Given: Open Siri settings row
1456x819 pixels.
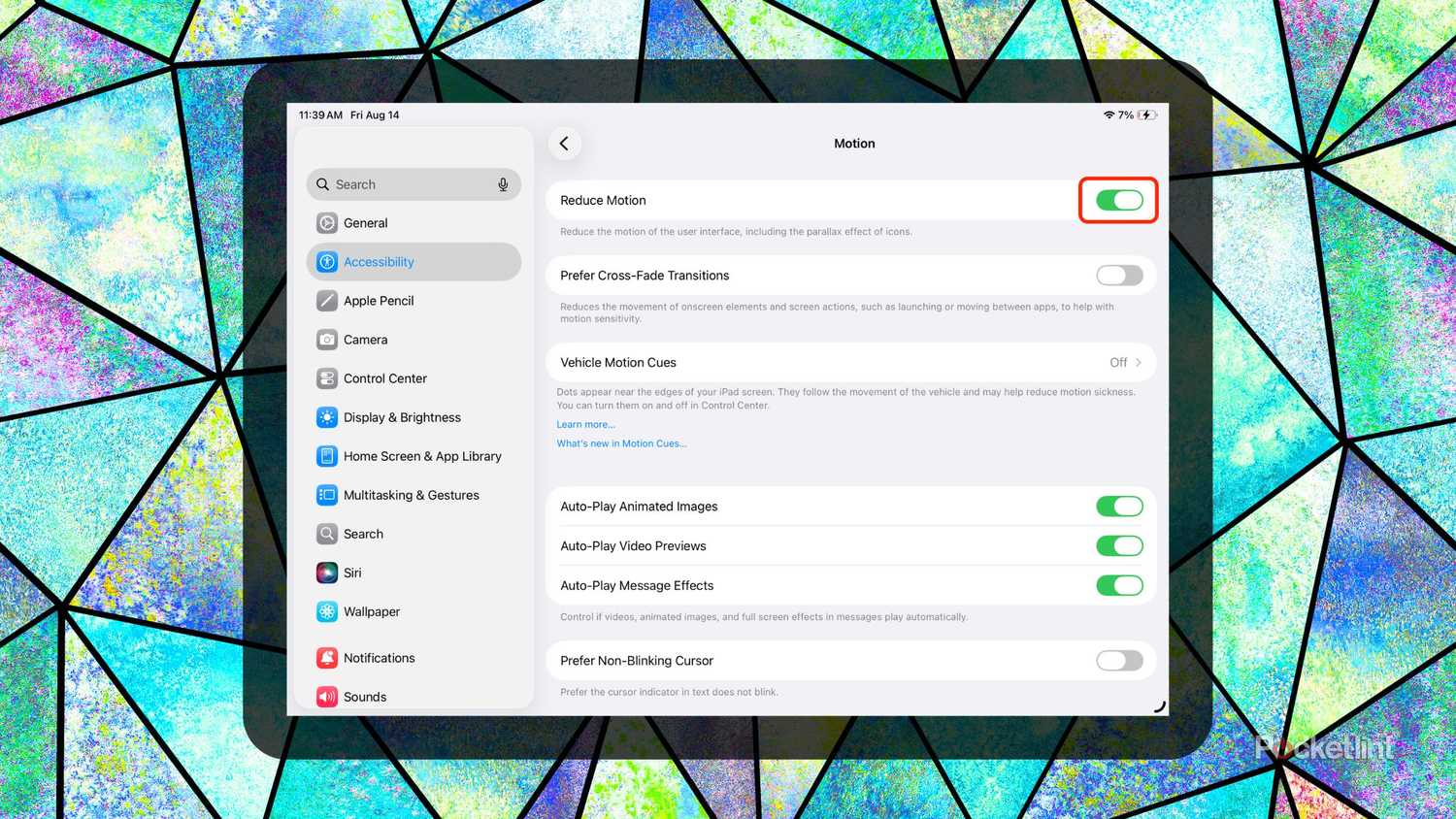Looking at the screenshot, I should (x=414, y=573).
